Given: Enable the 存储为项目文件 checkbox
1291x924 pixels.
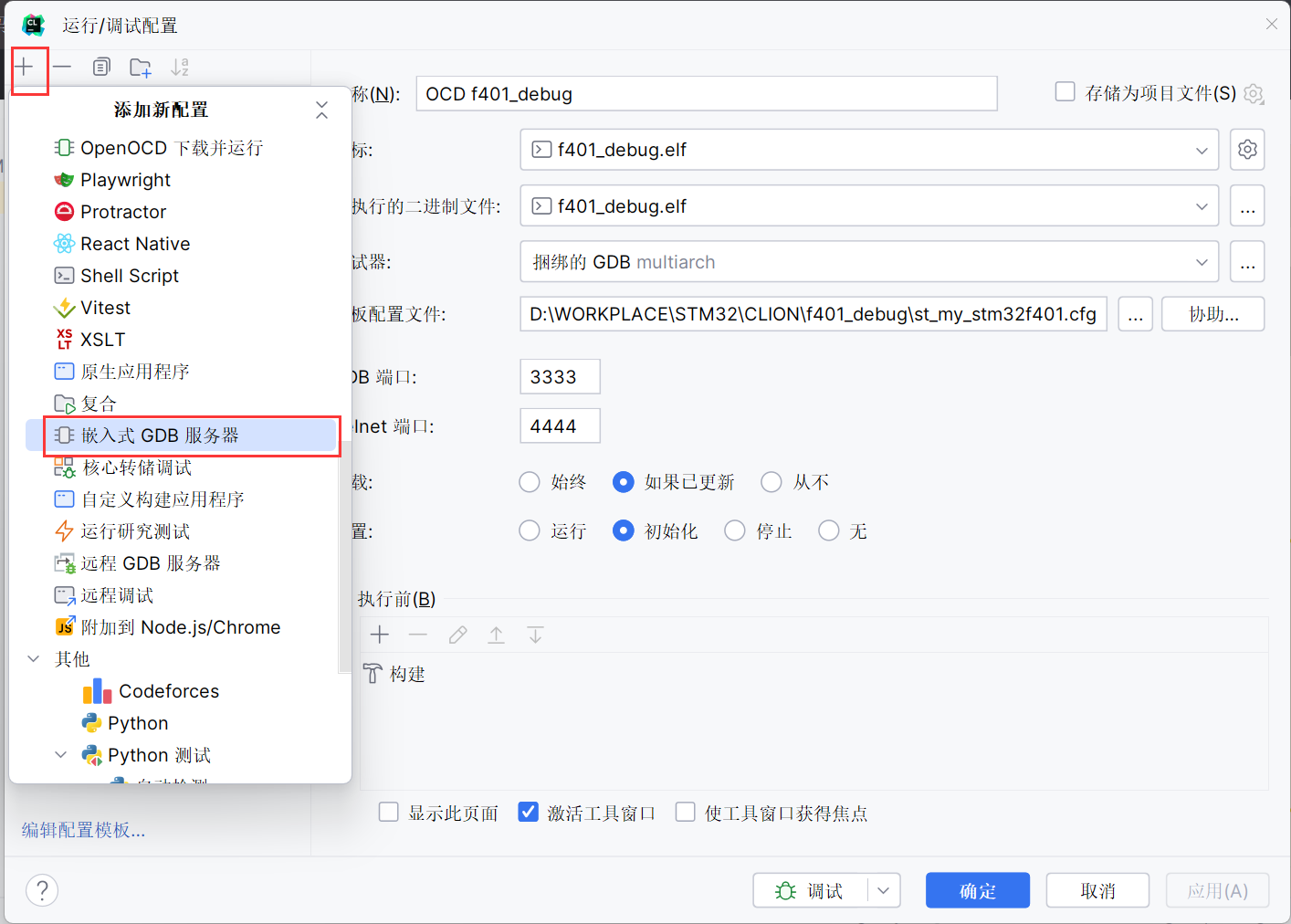Looking at the screenshot, I should coord(1065,91).
